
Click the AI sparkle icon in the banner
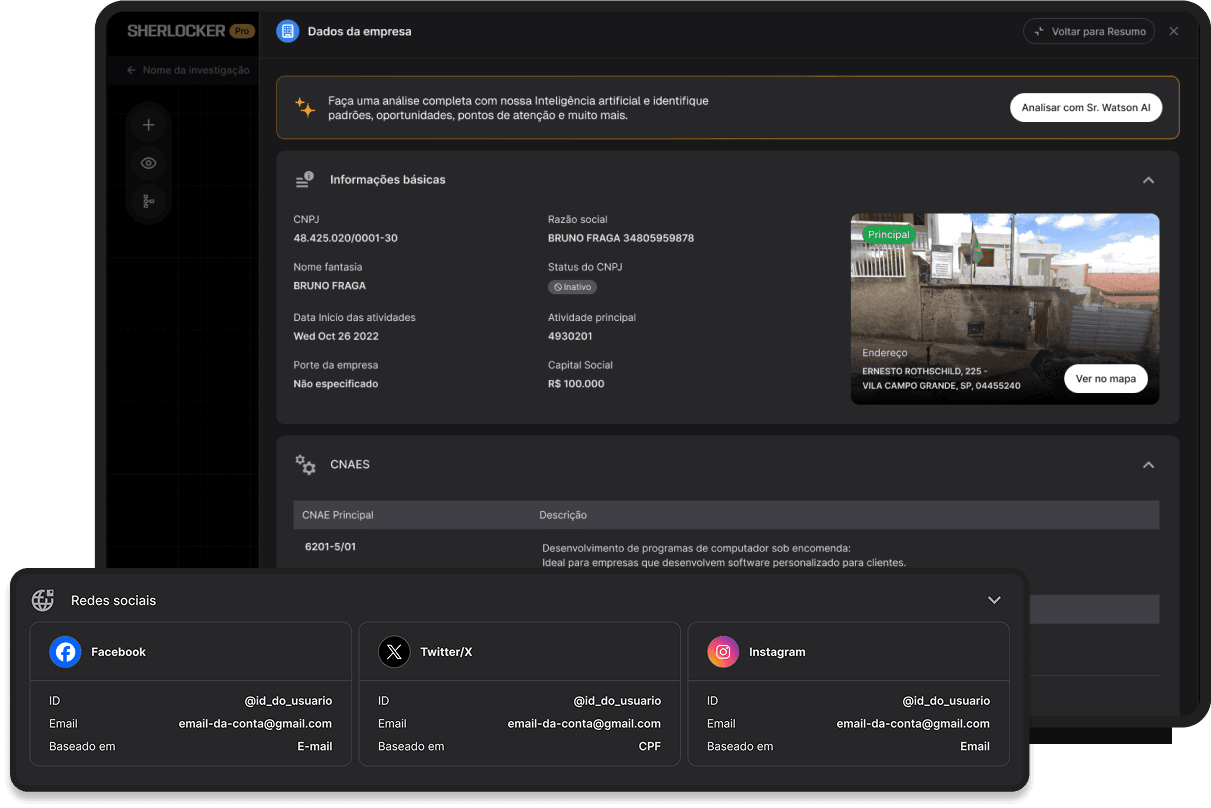[305, 107]
